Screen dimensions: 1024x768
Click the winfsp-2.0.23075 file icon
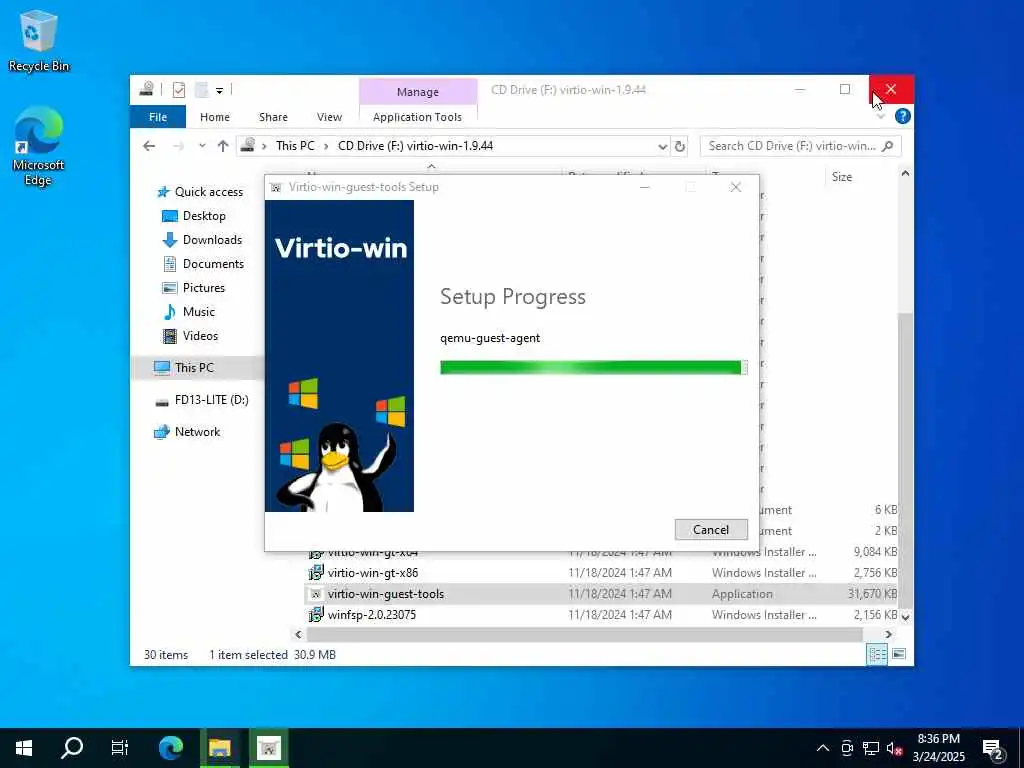[316, 615]
